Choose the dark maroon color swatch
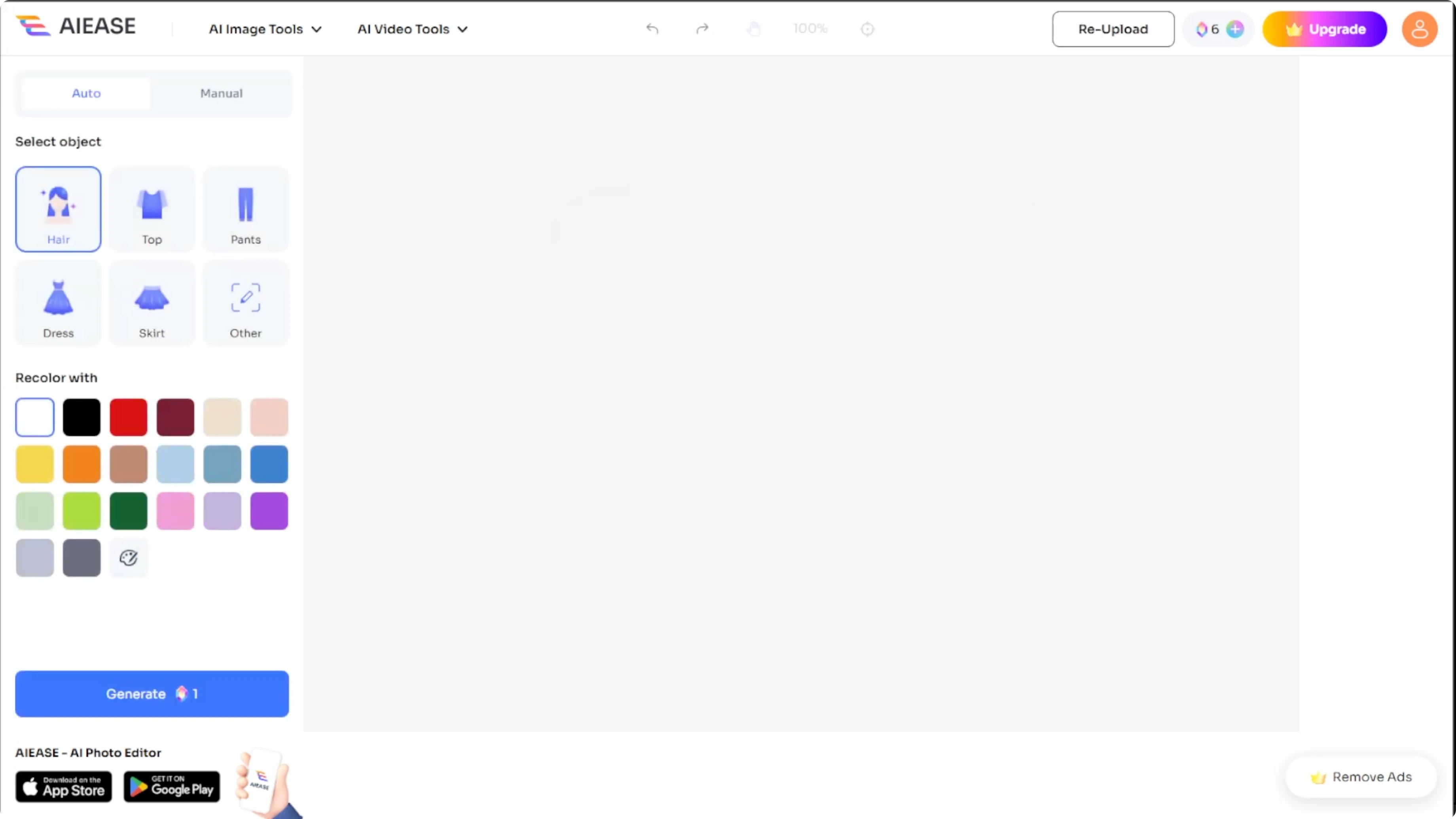 tap(175, 417)
